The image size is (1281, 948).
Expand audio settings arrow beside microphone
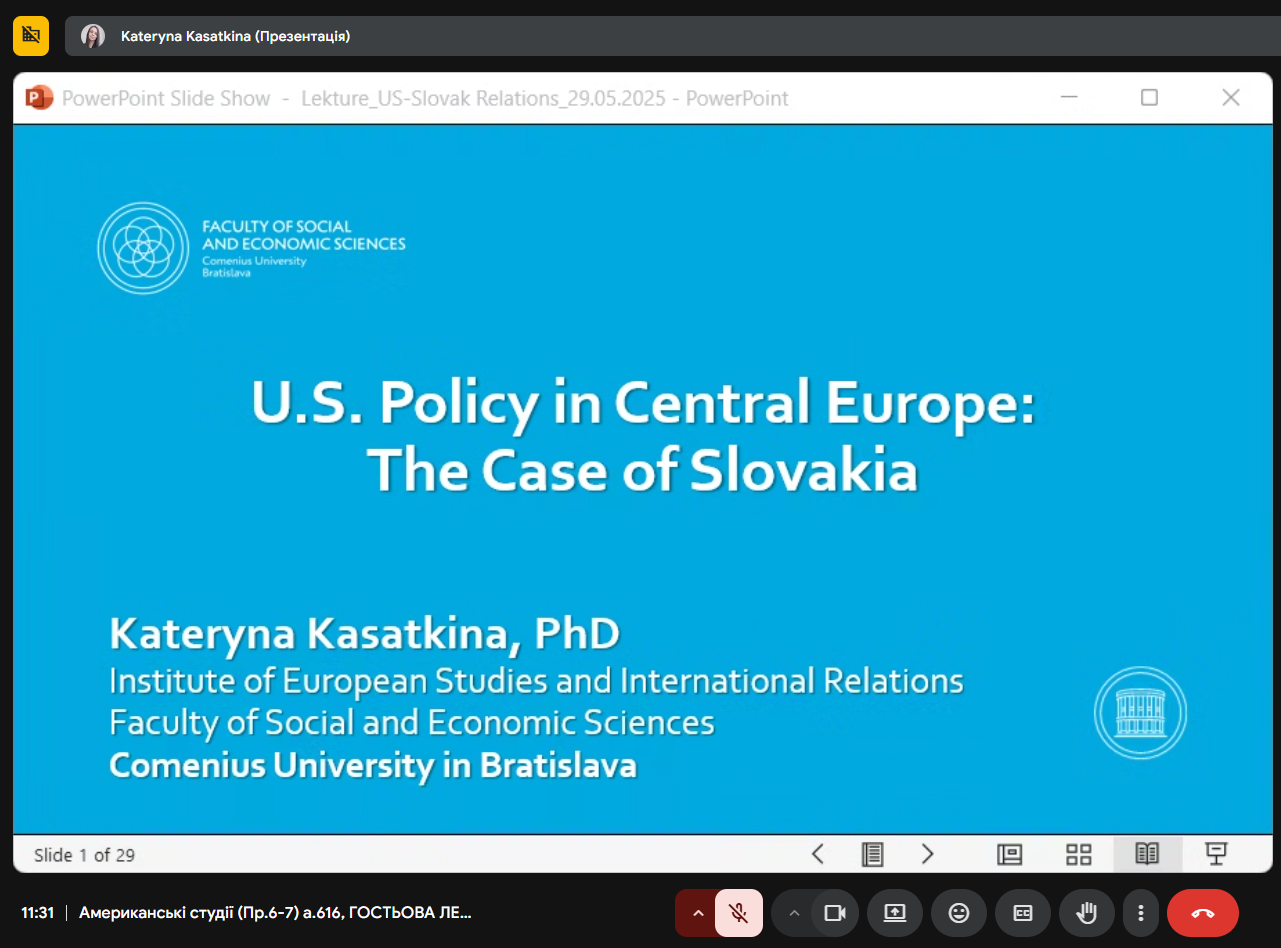[x=697, y=913]
